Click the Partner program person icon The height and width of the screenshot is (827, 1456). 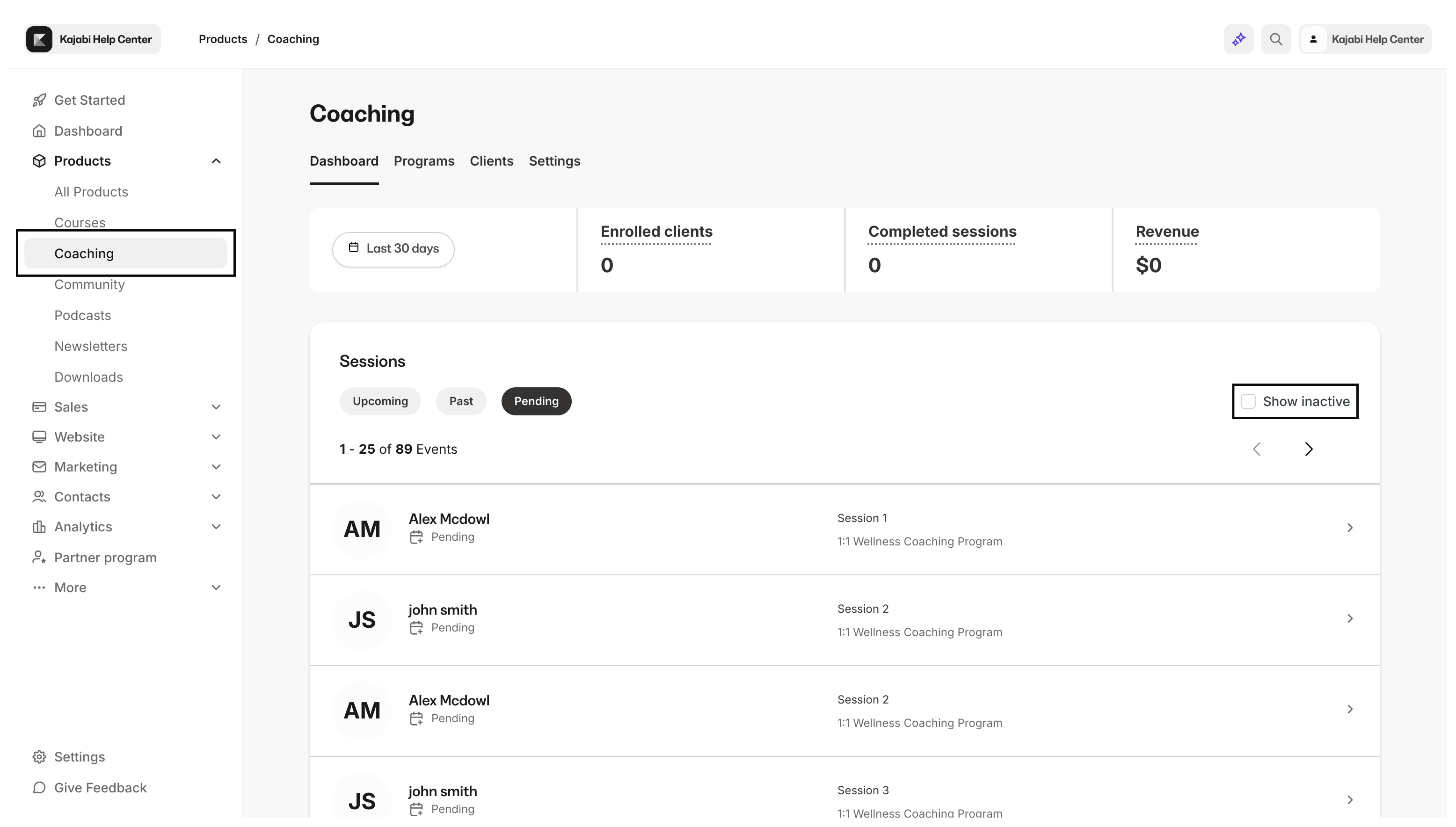[39, 557]
